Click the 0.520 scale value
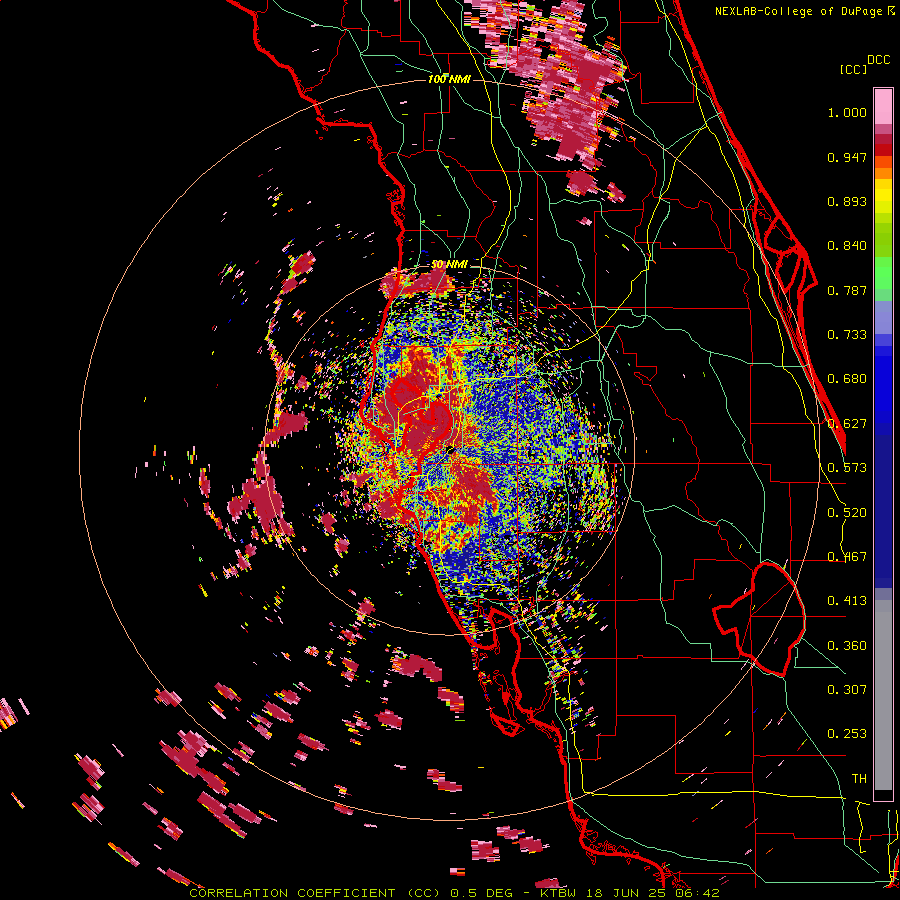This screenshot has width=900, height=900. point(847,513)
